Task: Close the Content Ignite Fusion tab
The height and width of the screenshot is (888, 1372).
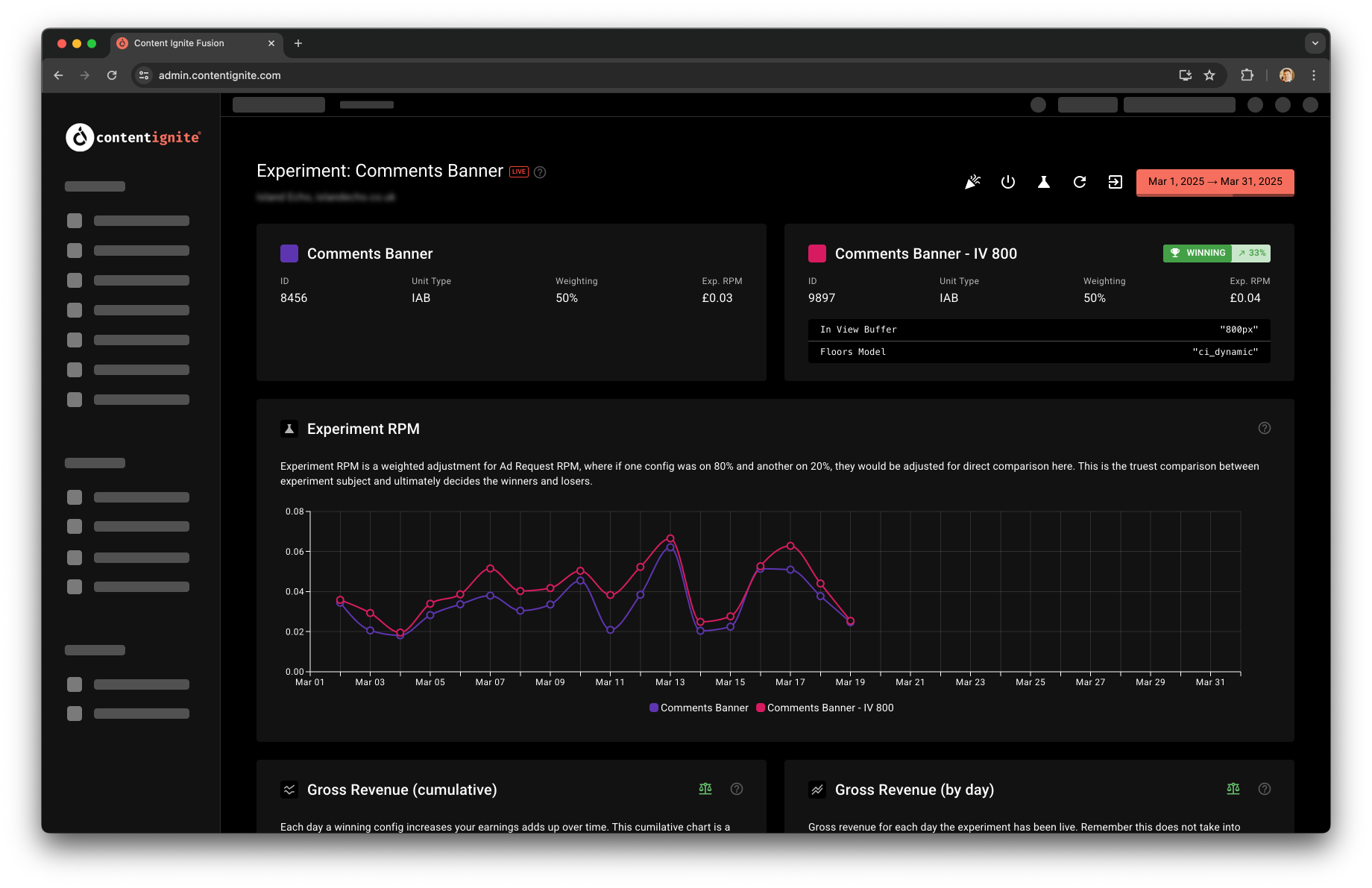Action: click(271, 43)
